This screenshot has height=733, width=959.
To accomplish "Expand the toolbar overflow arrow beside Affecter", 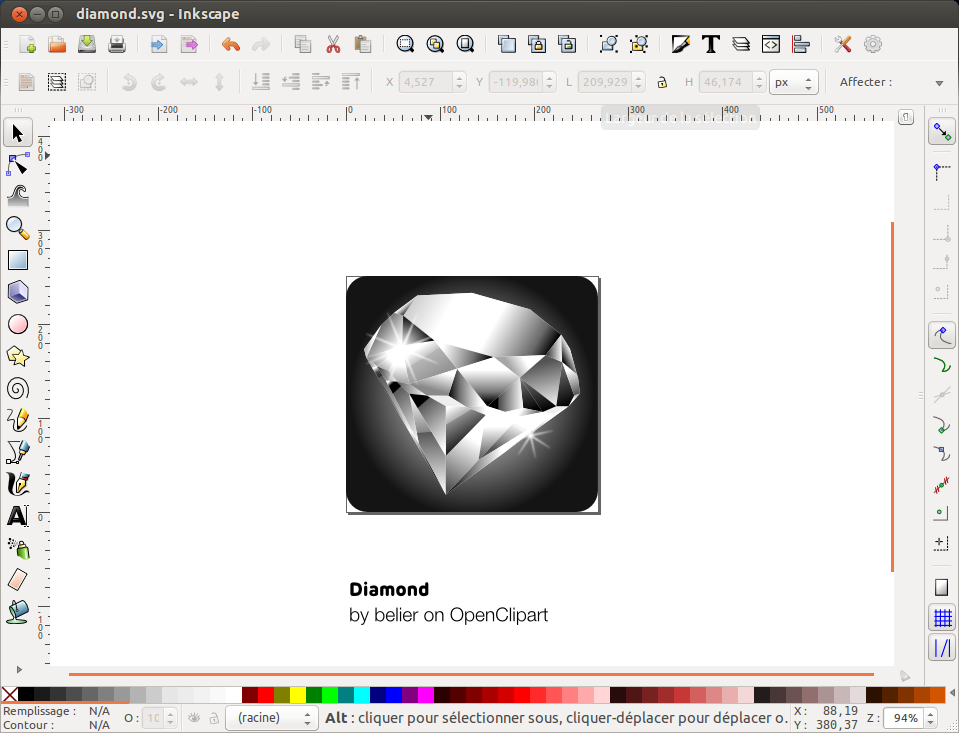I will (x=939, y=83).
